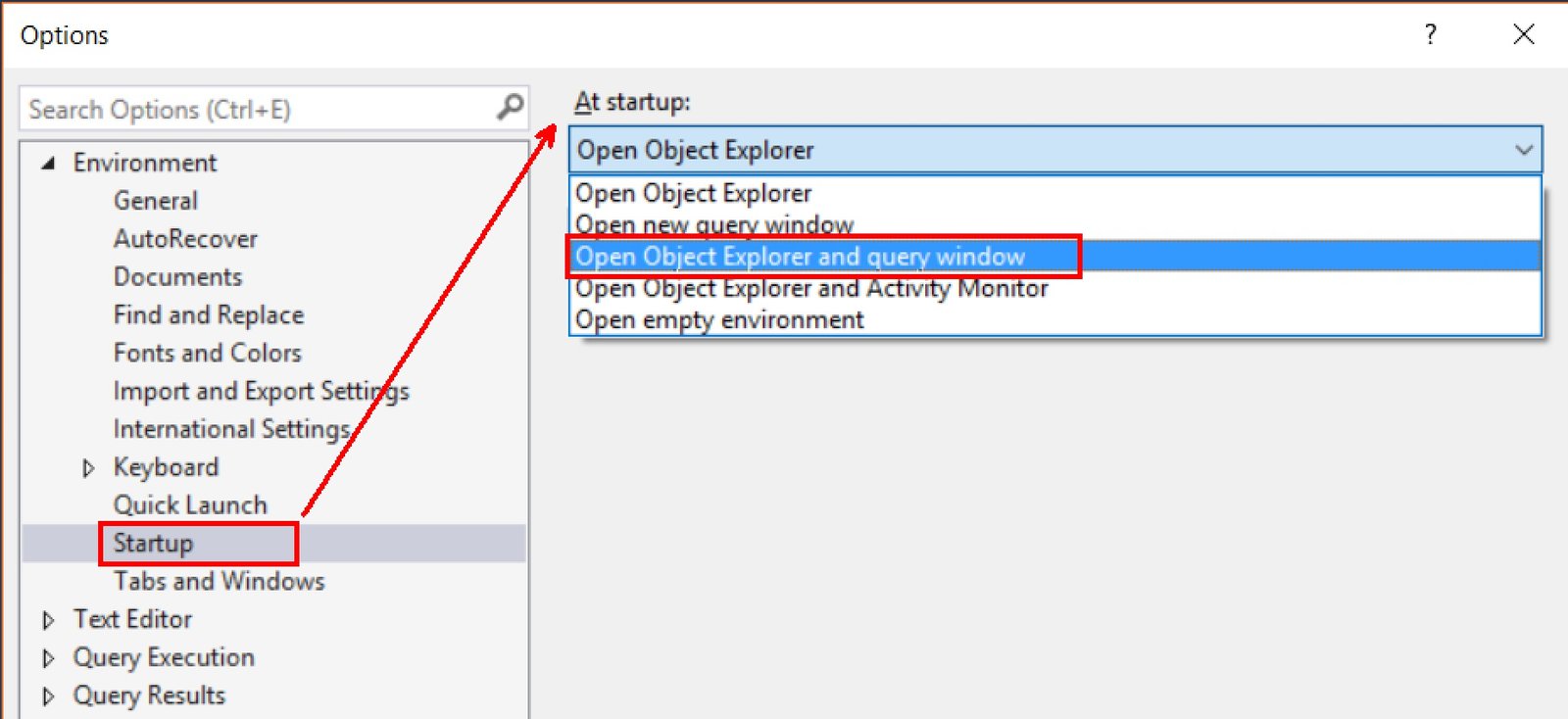The height and width of the screenshot is (719, 1568).
Task: Select Find and Replace in tree
Action: click(209, 315)
